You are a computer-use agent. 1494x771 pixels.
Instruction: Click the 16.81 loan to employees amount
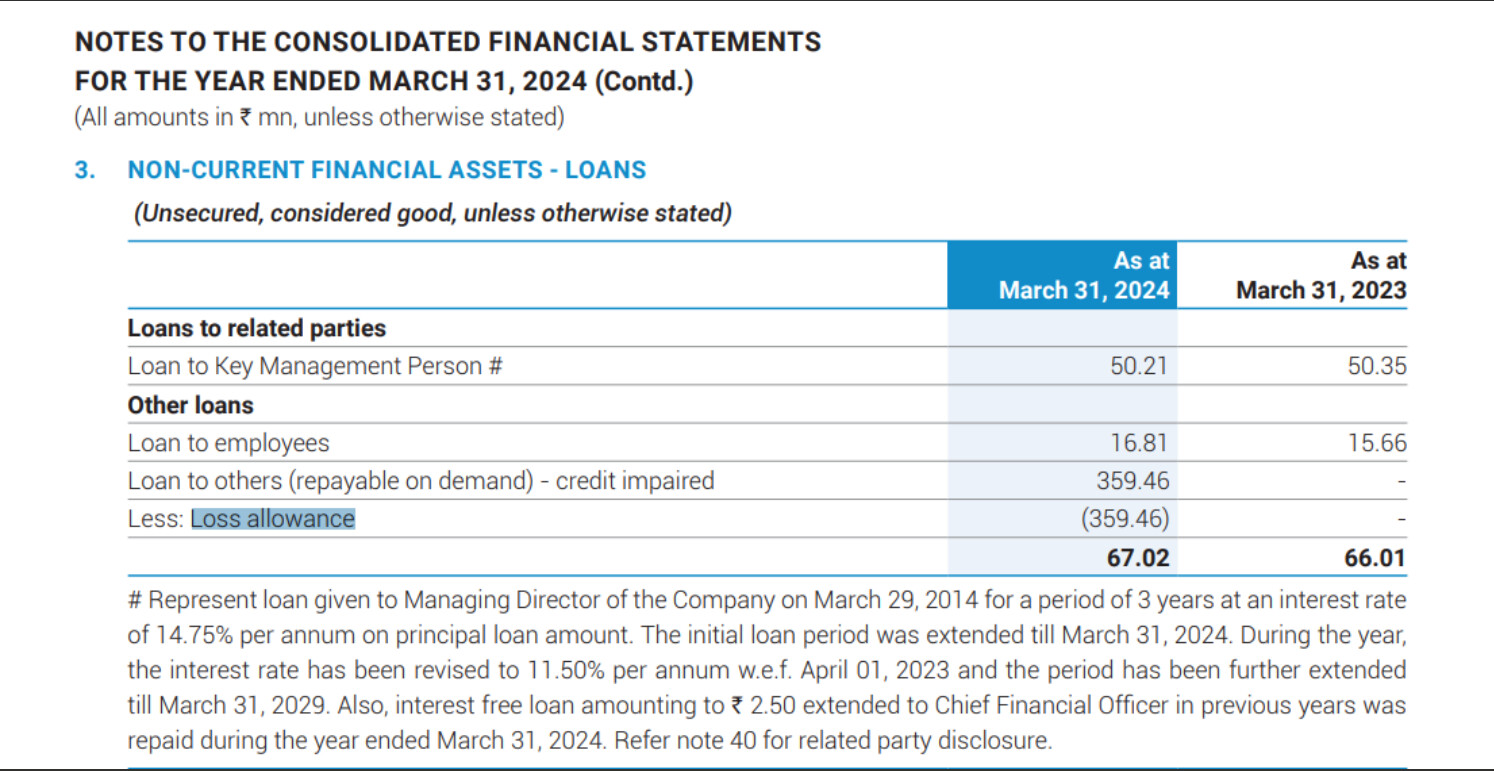pos(1138,443)
